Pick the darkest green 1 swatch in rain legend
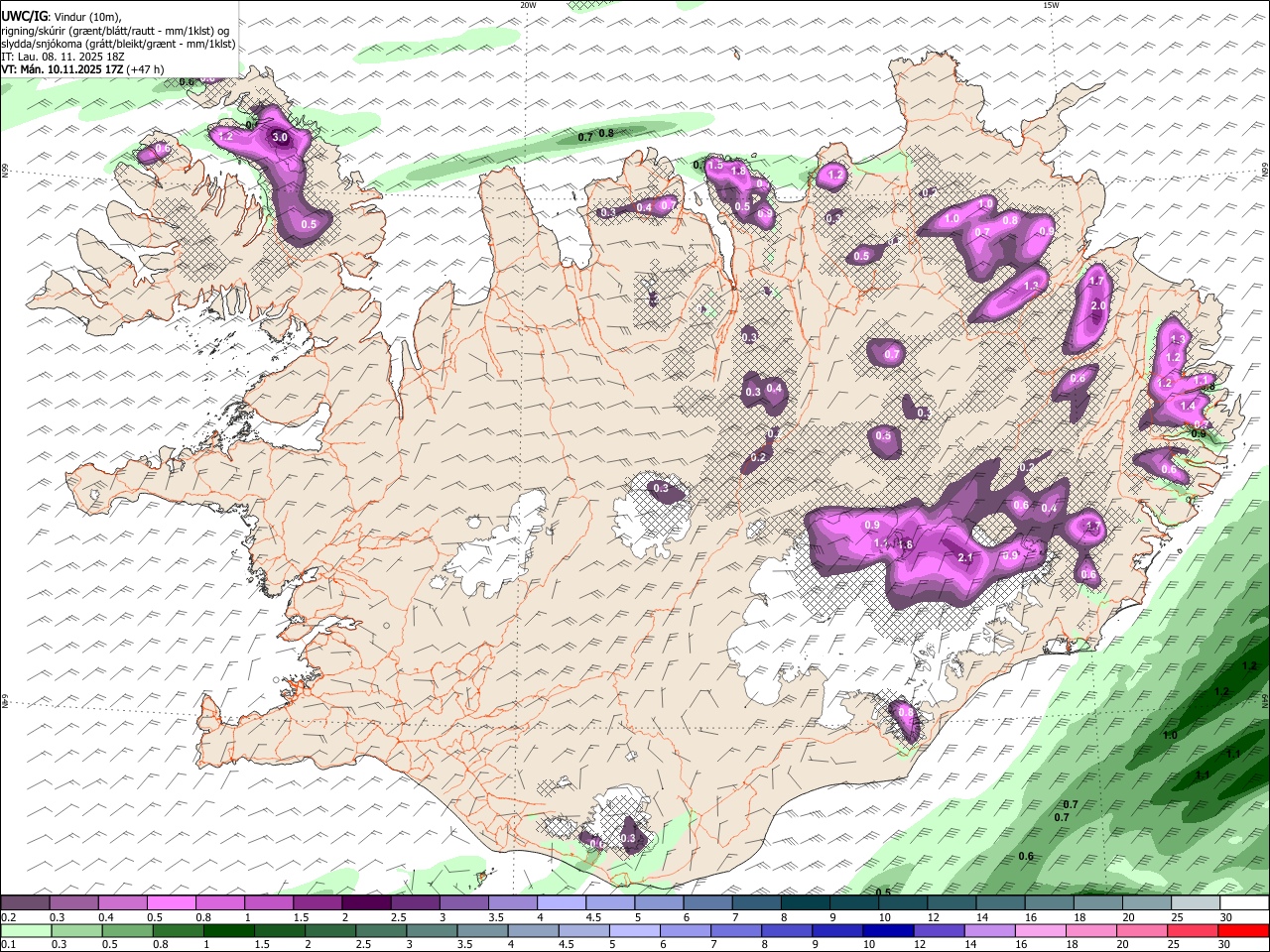Image resolution: width=1270 pixels, height=952 pixels. click(x=228, y=930)
